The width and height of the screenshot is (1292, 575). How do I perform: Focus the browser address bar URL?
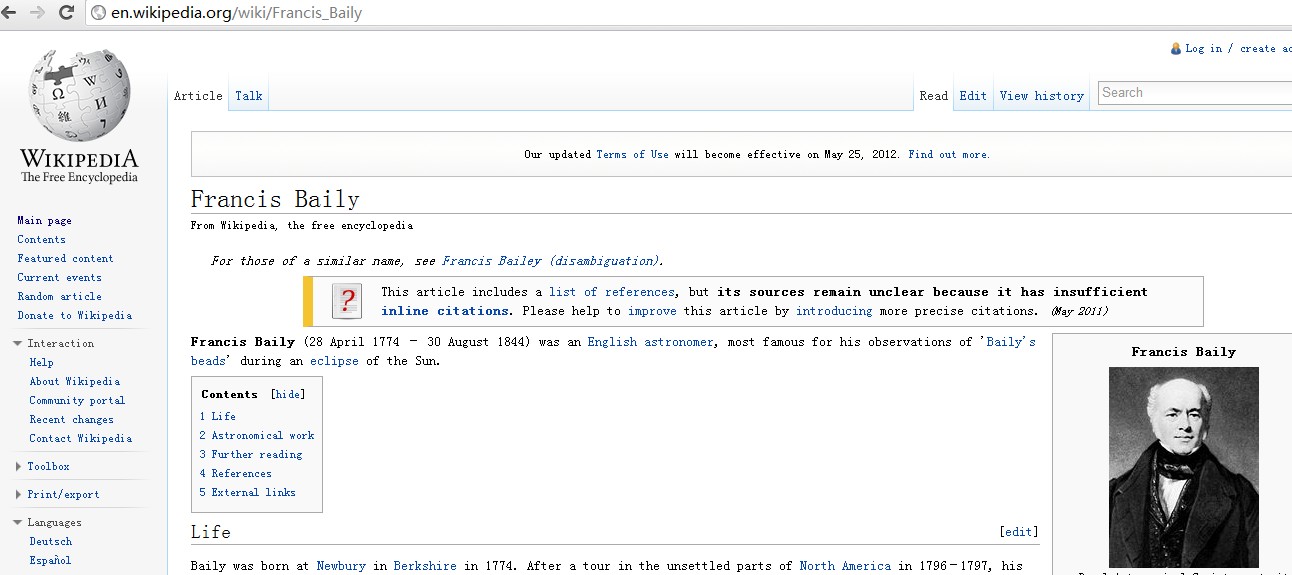tap(236, 13)
